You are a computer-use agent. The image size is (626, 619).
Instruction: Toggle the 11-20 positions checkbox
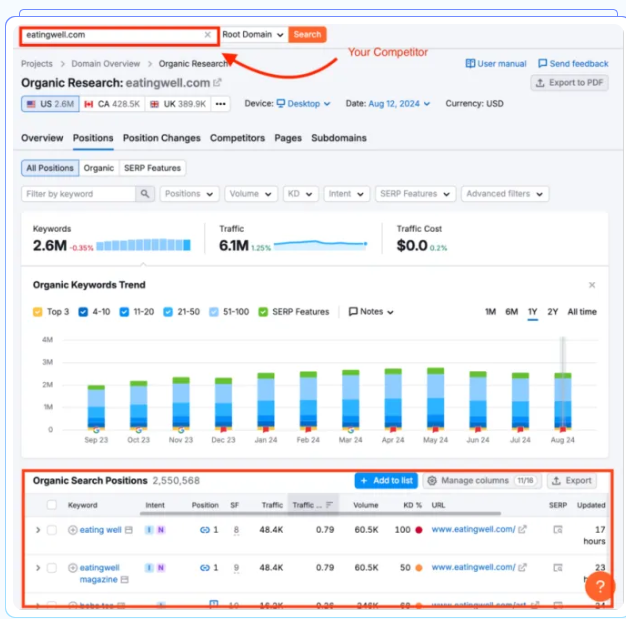(x=124, y=312)
